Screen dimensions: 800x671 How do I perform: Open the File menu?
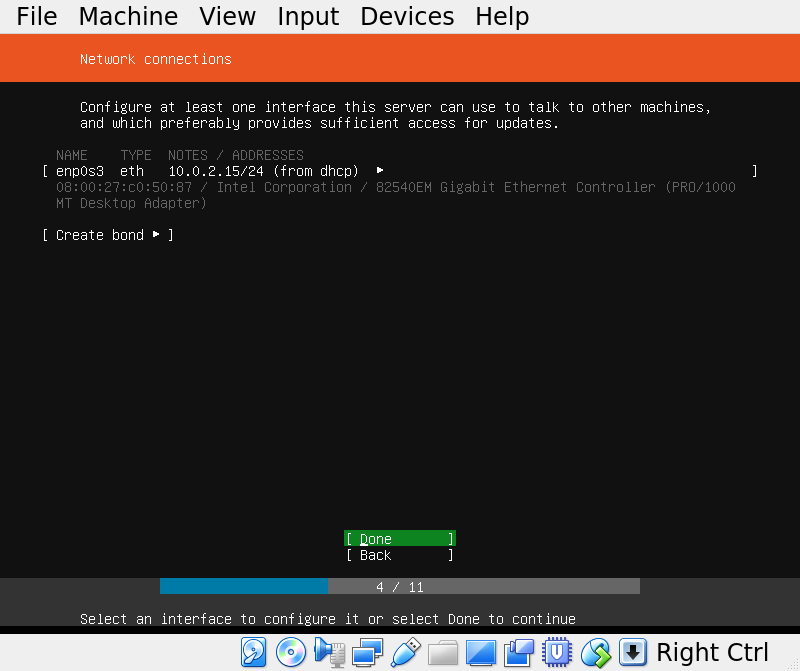pos(37,17)
